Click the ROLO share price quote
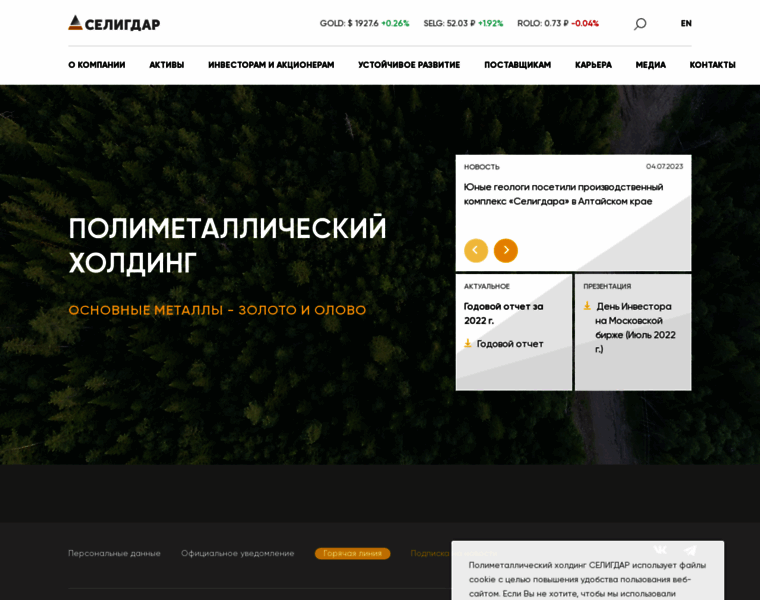Viewport: 760px width, 600px height. 558,23
